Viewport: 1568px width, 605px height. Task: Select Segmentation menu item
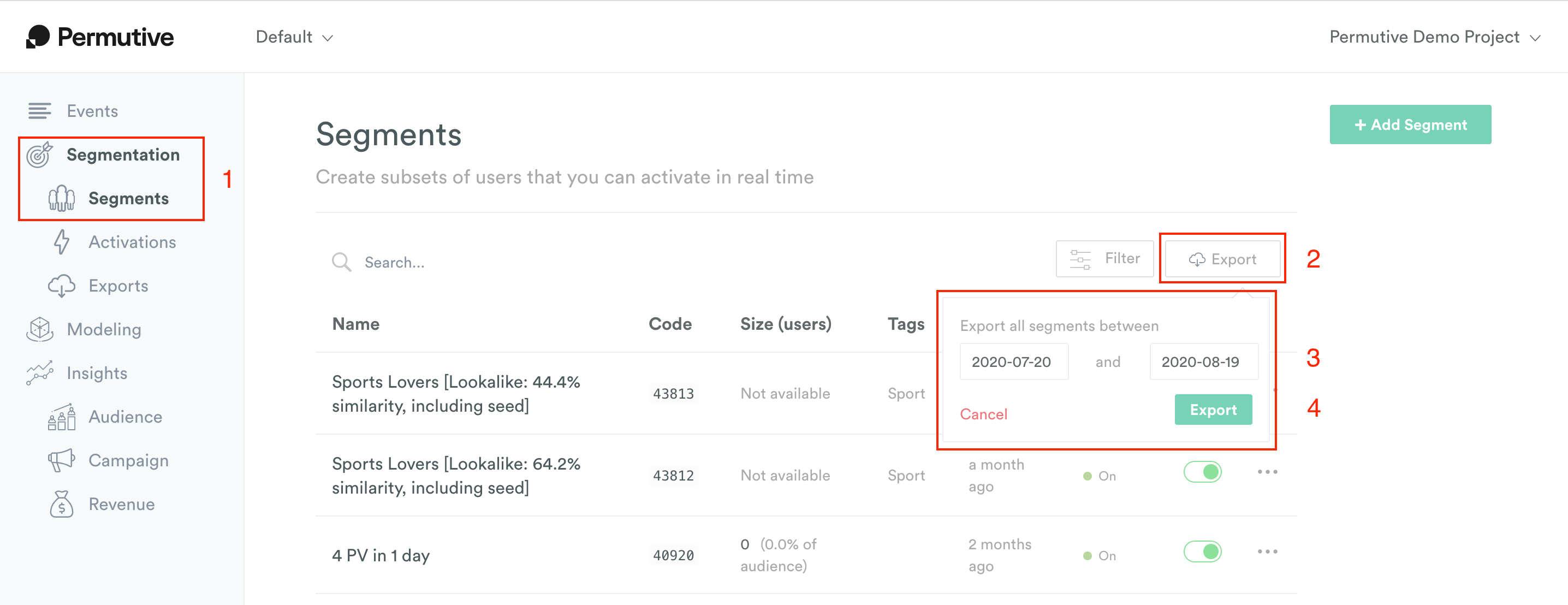pos(123,155)
